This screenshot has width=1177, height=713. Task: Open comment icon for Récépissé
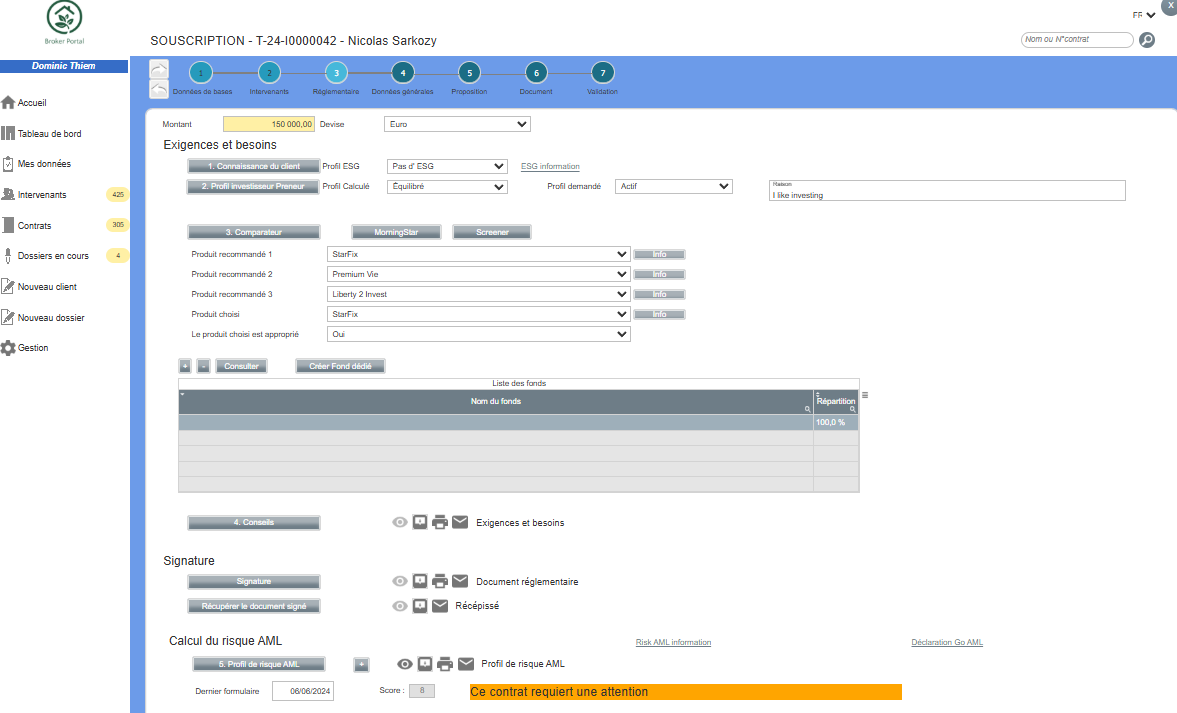(x=421, y=605)
